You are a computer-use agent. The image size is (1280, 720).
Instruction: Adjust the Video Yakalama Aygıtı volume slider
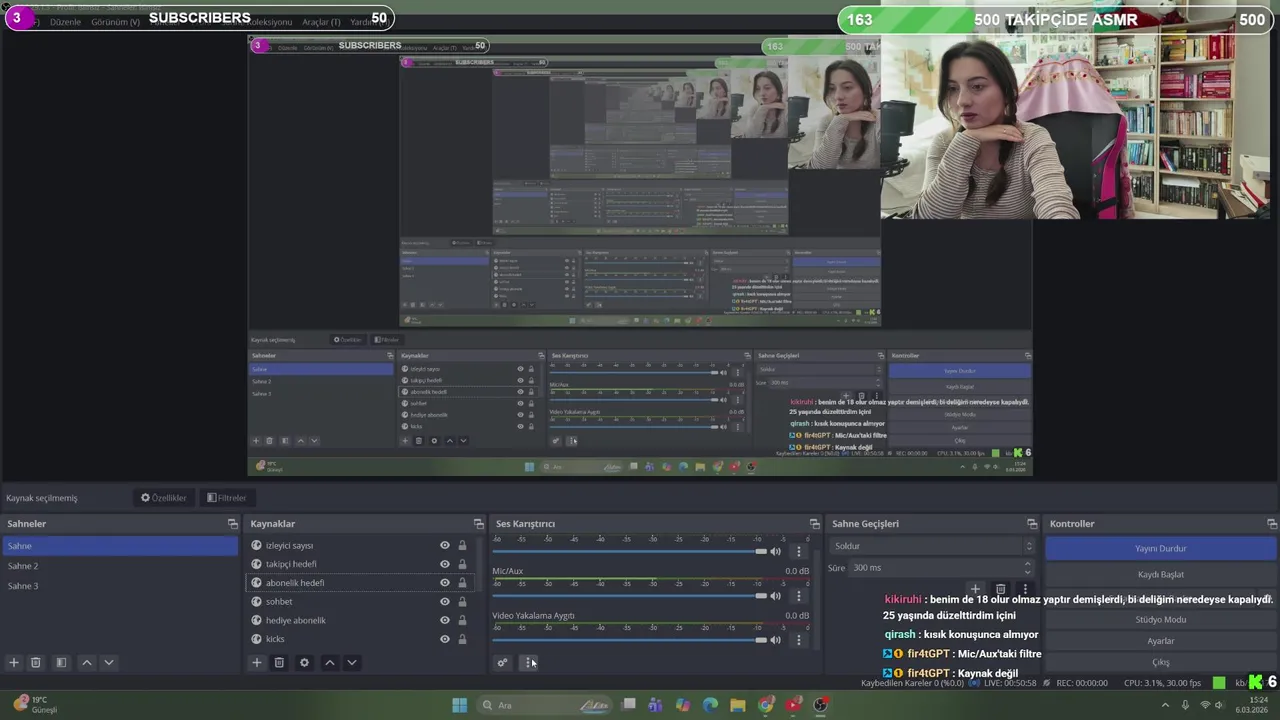629,640
